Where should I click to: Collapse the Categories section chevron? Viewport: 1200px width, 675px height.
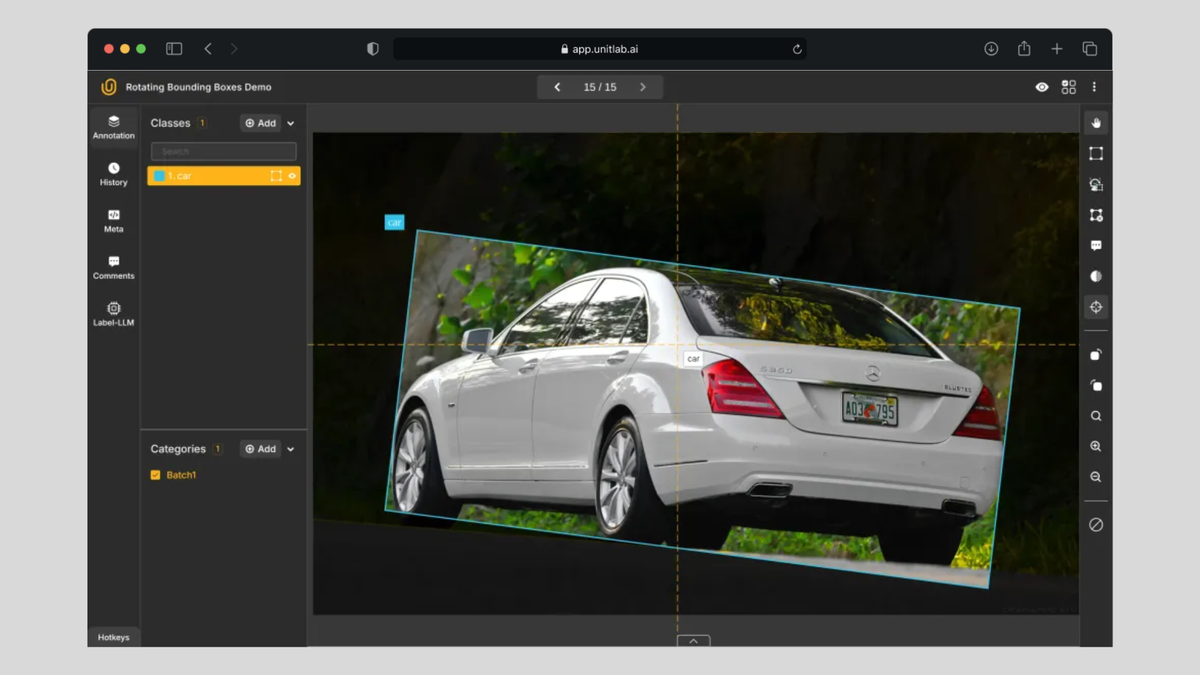(x=291, y=450)
